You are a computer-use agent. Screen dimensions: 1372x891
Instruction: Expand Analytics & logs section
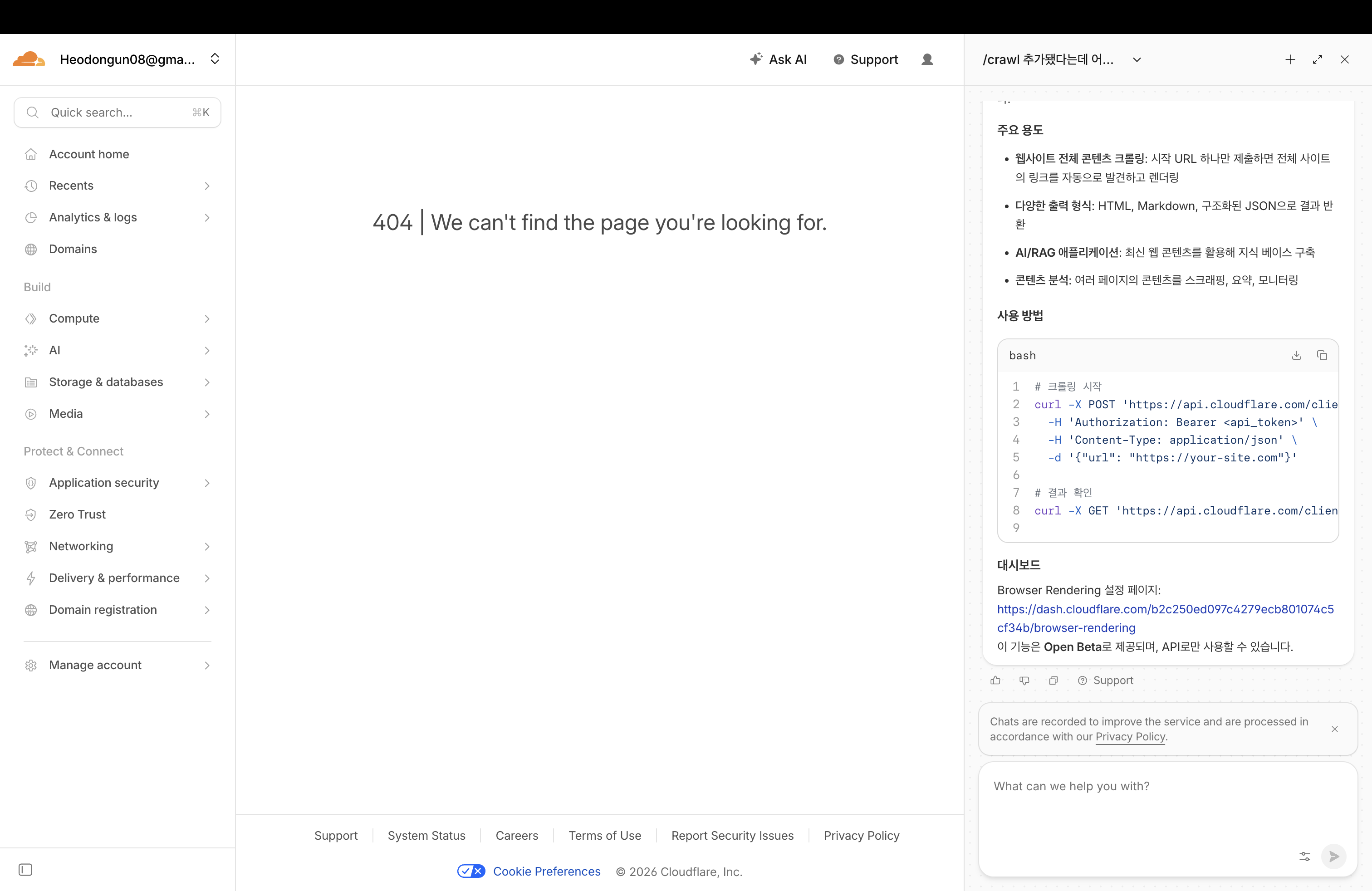click(x=118, y=217)
